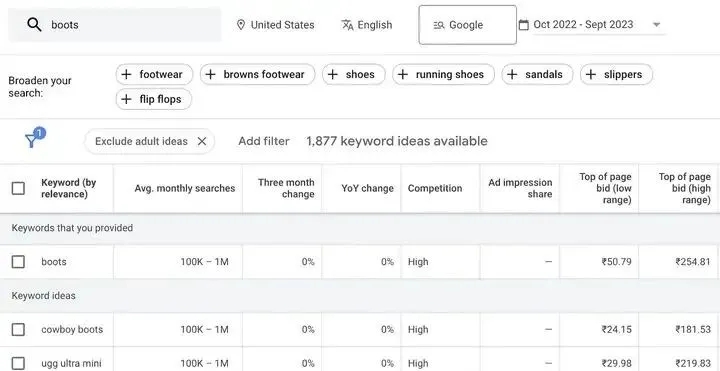Click 1,877 keyword ideas available text
This screenshot has width=720, height=371.
[397, 141]
